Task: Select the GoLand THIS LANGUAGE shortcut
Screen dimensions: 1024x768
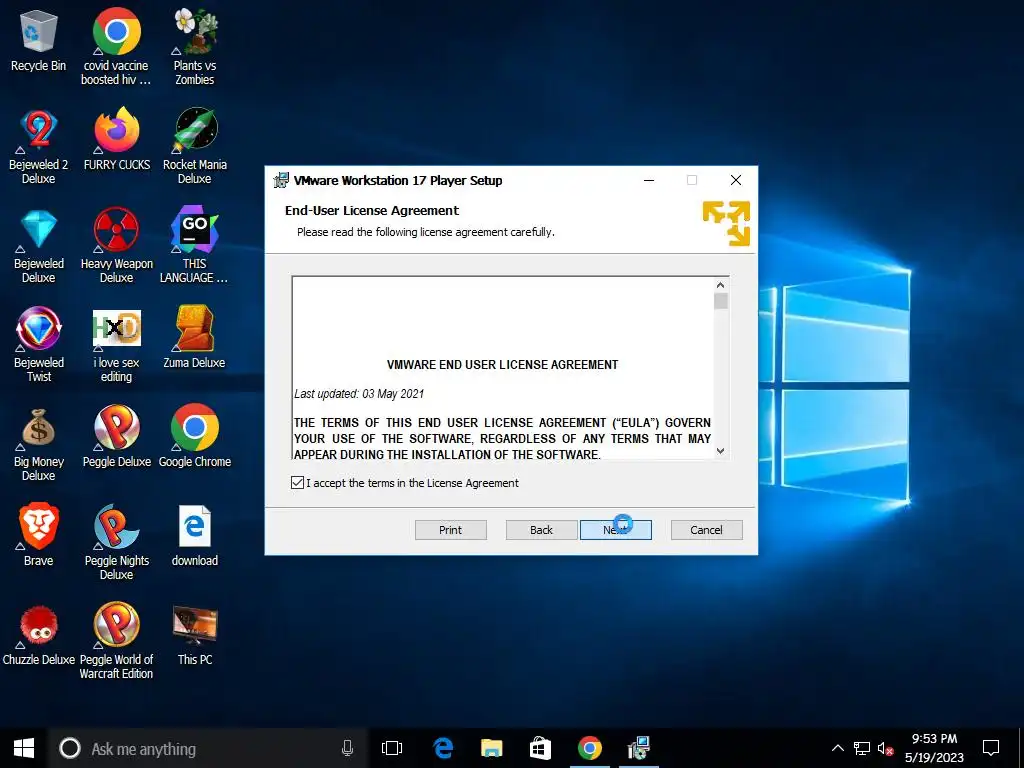Action: point(195,246)
